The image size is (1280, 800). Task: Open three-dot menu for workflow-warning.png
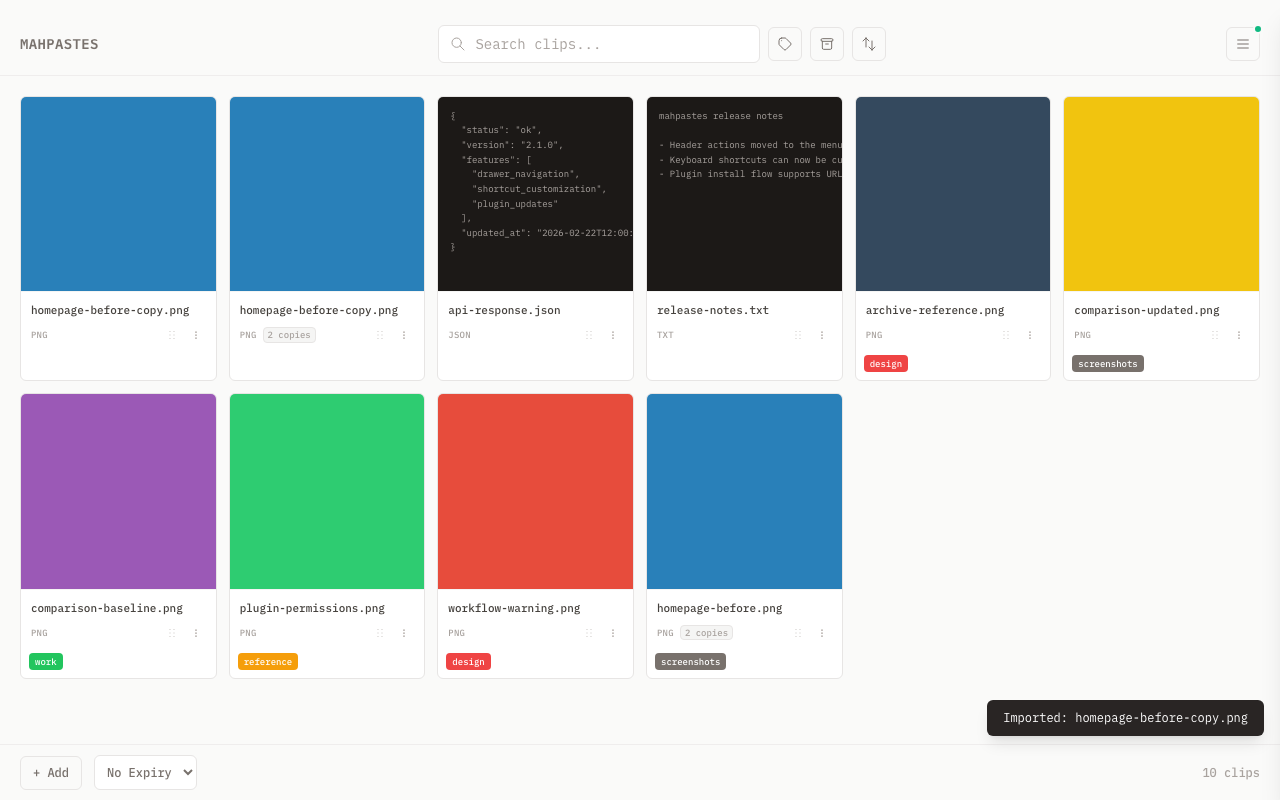coord(613,633)
